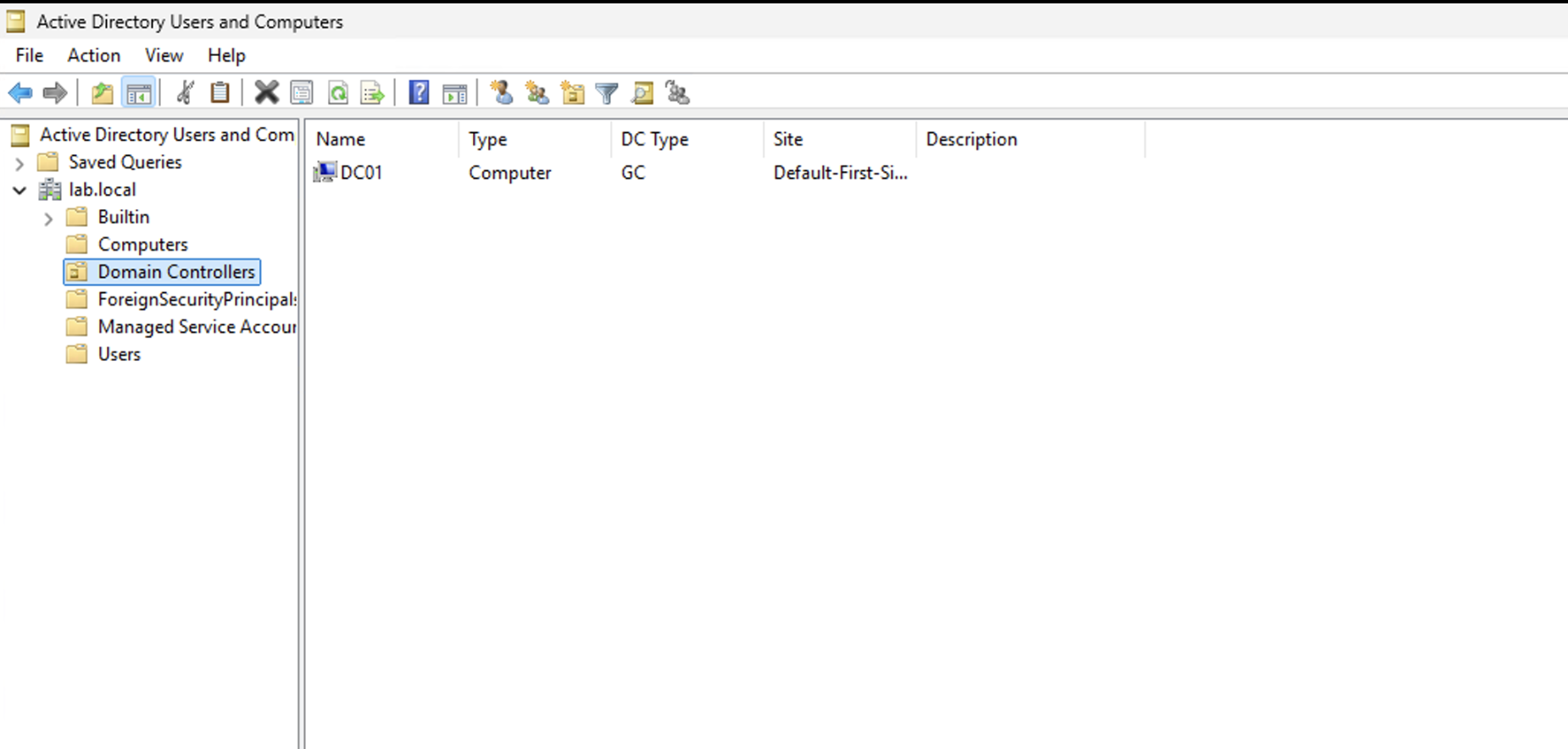The width and height of the screenshot is (1568, 749).
Task: Click the 'Computer' type cell for DC01
Action: point(510,173)
